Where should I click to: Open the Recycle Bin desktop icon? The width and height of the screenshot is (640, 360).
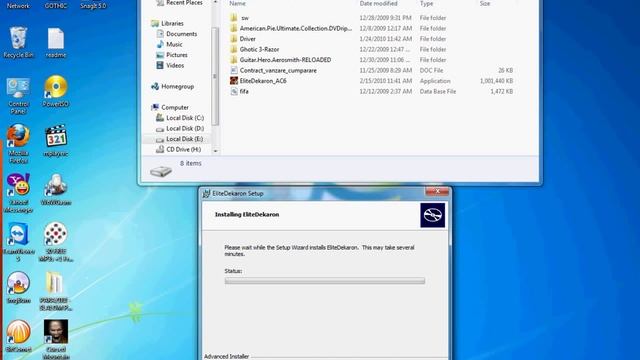[x=18, y=42]
